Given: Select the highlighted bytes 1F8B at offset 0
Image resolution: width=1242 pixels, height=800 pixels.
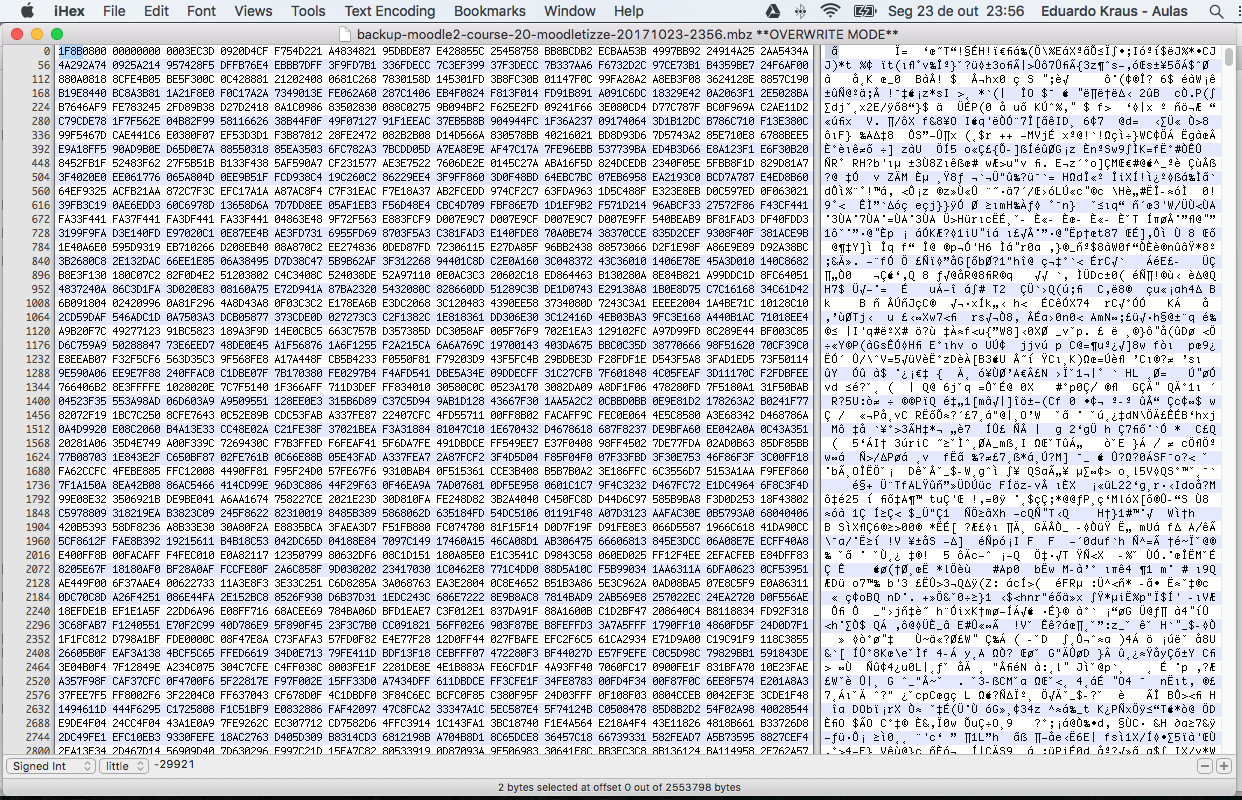Looking at the screenshot, I should click(70, 50).
